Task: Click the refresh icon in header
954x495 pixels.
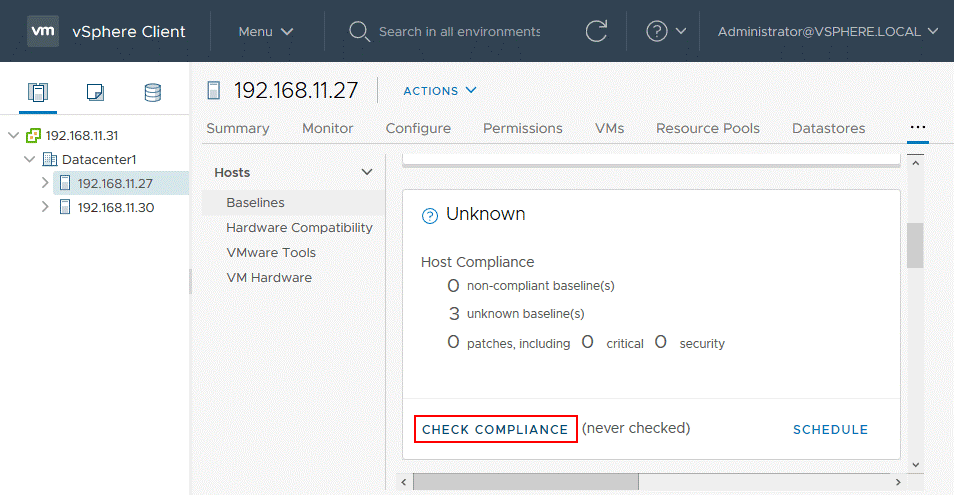Action: [597, 31]
